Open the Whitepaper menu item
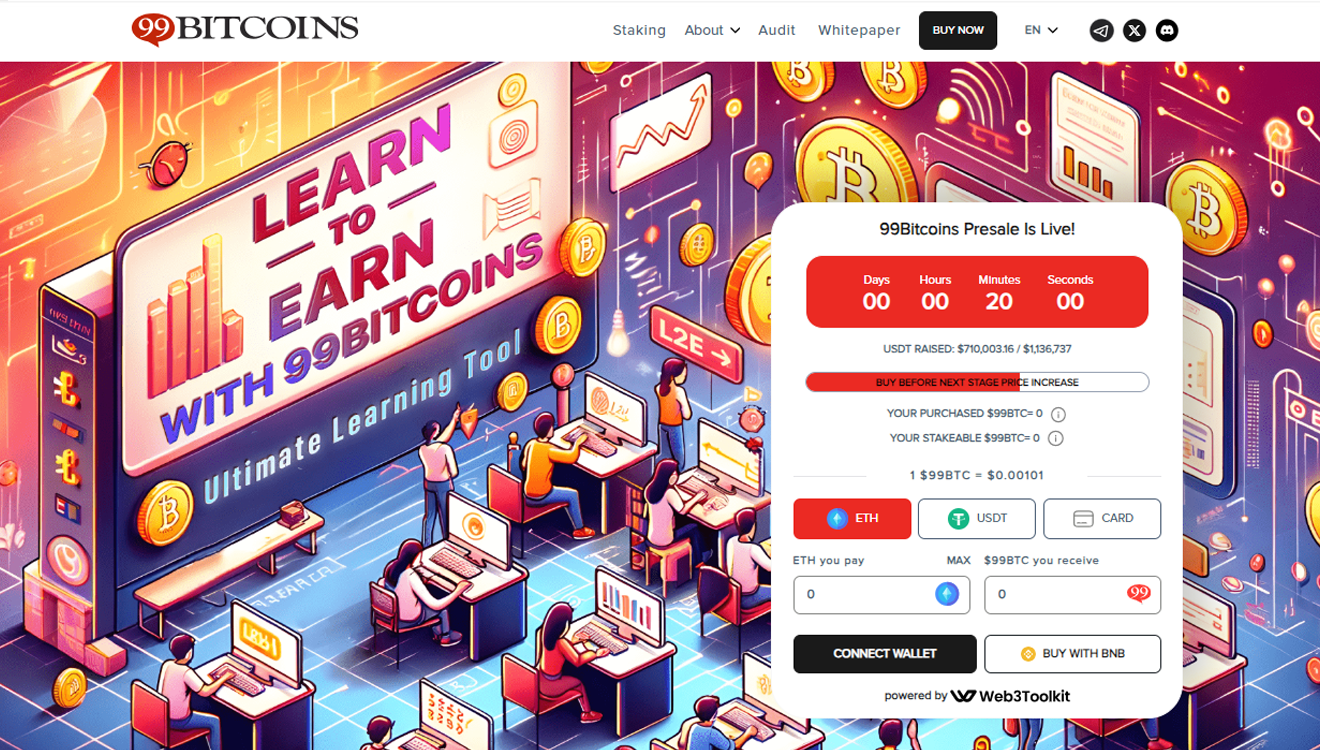 (x=859, y=31)
